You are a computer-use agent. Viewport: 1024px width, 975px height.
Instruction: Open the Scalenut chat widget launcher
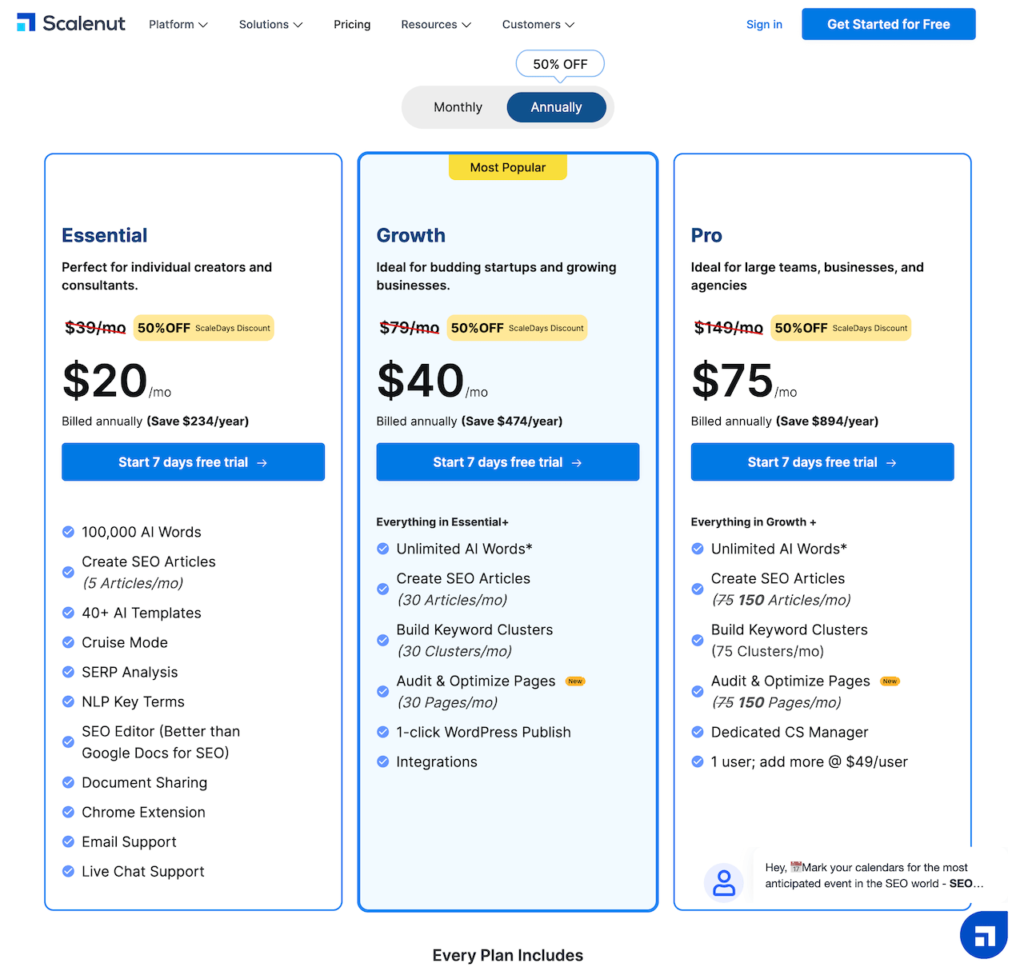coord(985,935)
